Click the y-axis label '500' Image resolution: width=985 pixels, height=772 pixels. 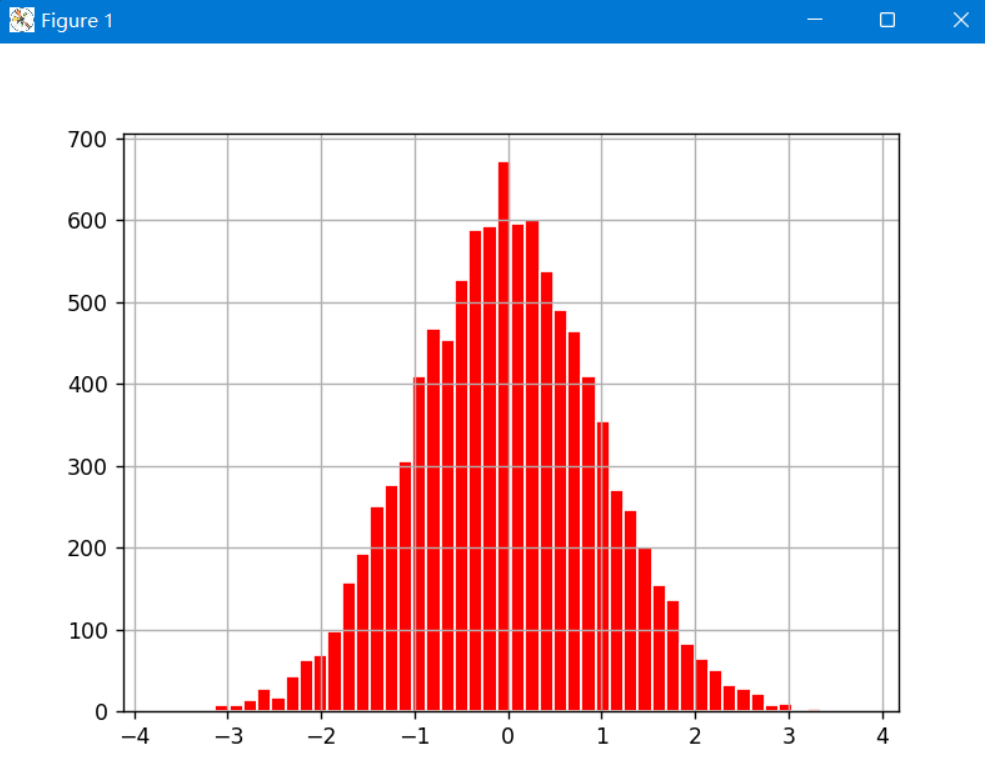coord(87,303)
